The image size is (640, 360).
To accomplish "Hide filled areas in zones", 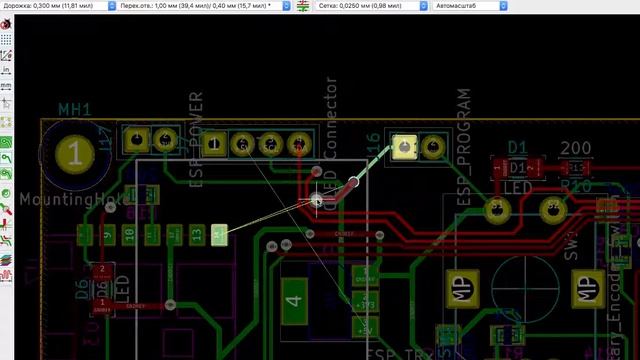I will click(6, 158).
